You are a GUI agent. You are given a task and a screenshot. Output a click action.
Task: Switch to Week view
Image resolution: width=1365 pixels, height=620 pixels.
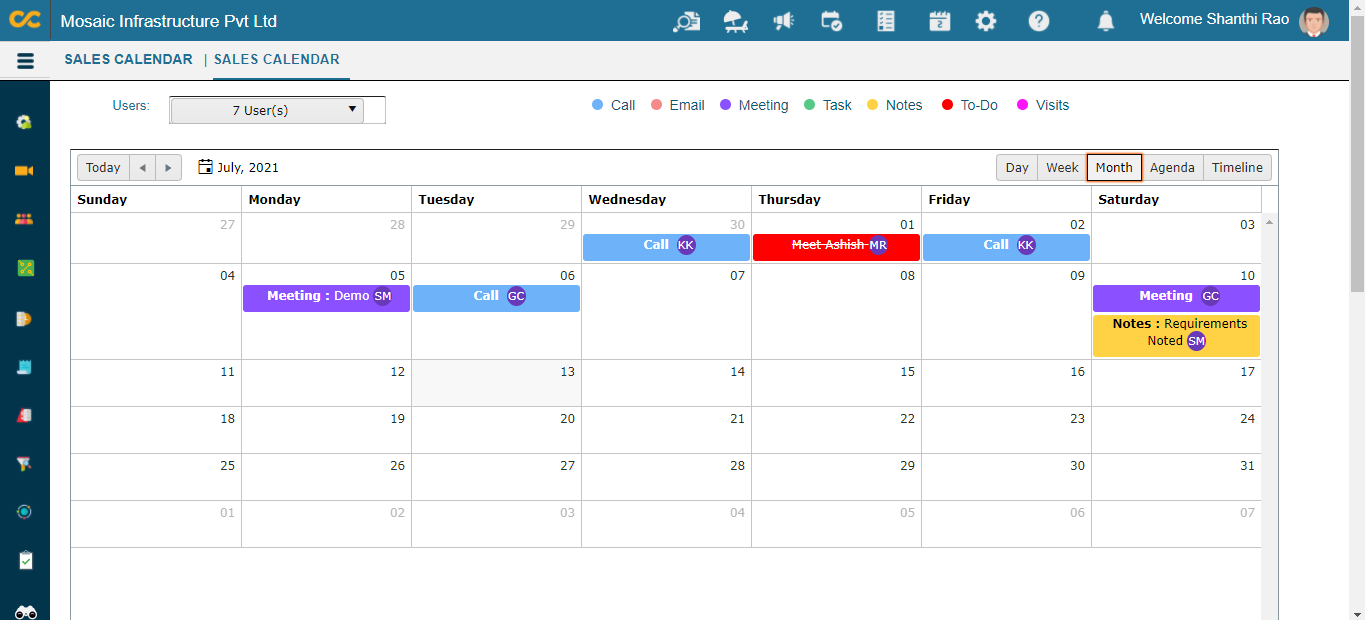click(1062, 167)
